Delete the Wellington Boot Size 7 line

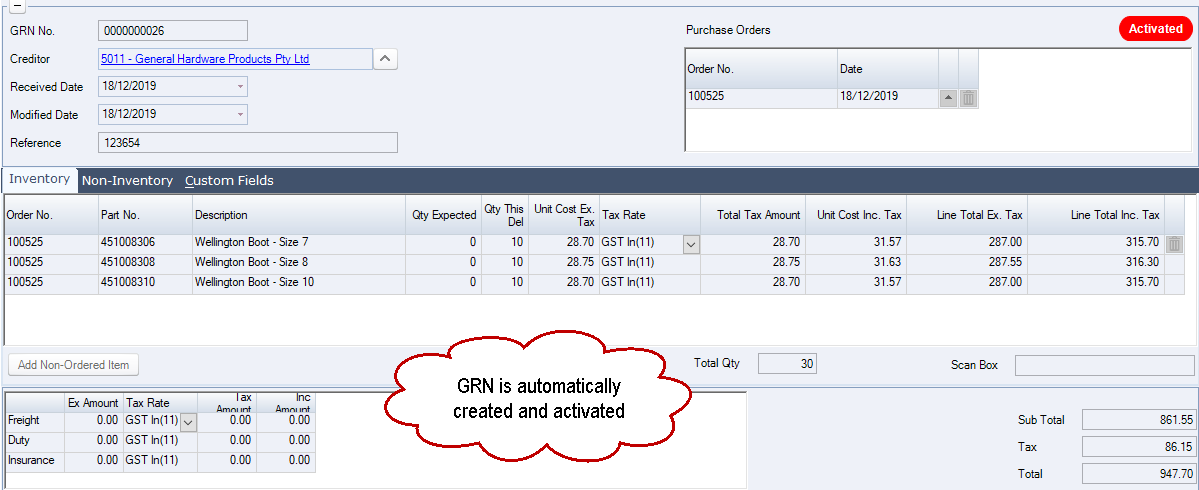[x=1174, y=243]
